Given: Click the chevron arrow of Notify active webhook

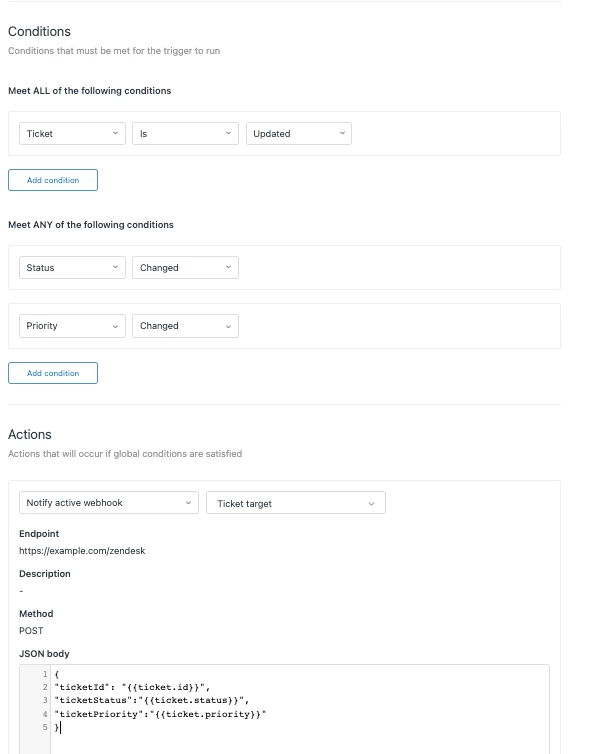Looking at the screenshot, I should pos(188,503).
